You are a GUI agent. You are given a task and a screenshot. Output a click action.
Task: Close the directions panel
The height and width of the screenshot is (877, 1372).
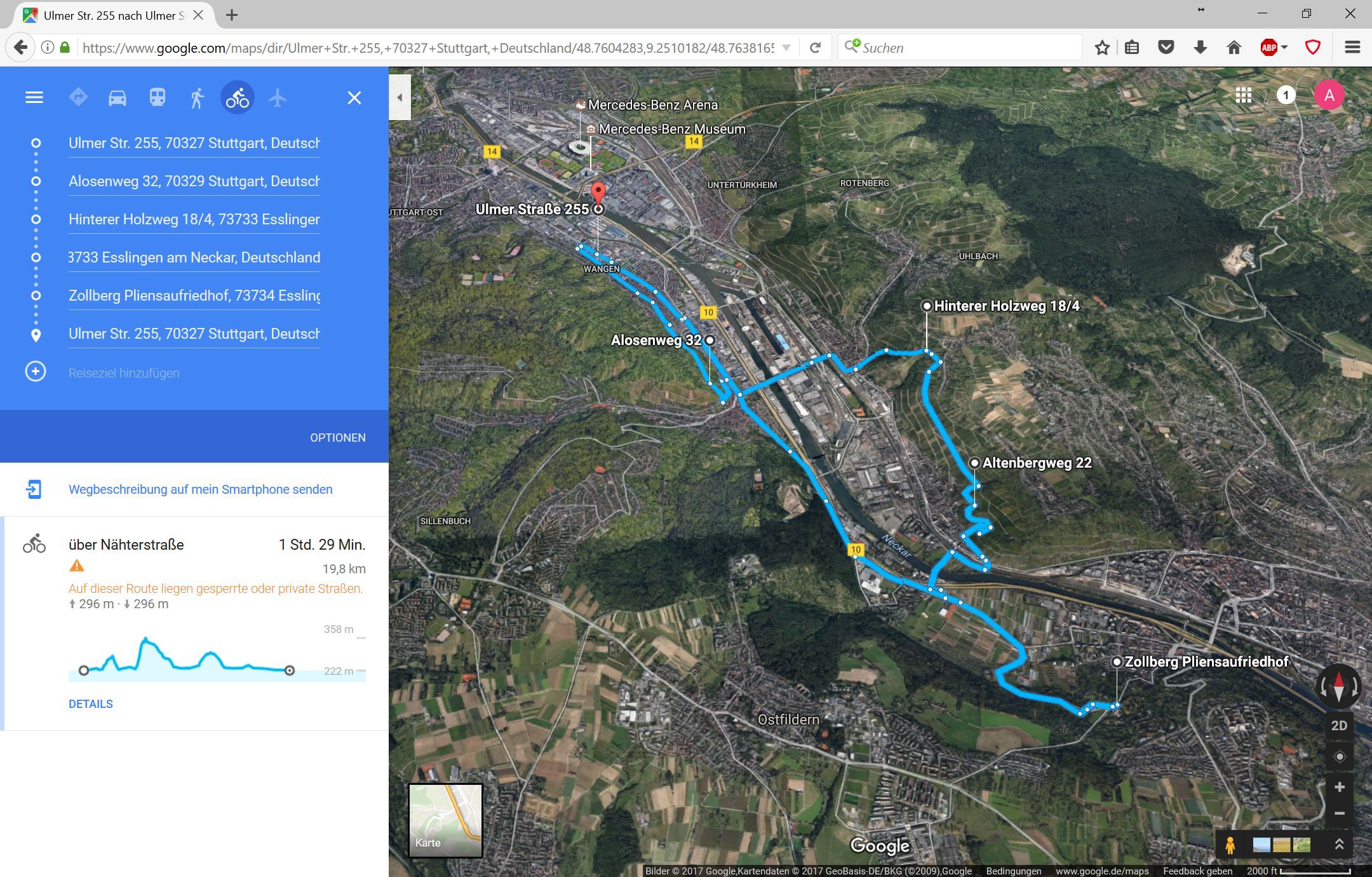354,97
